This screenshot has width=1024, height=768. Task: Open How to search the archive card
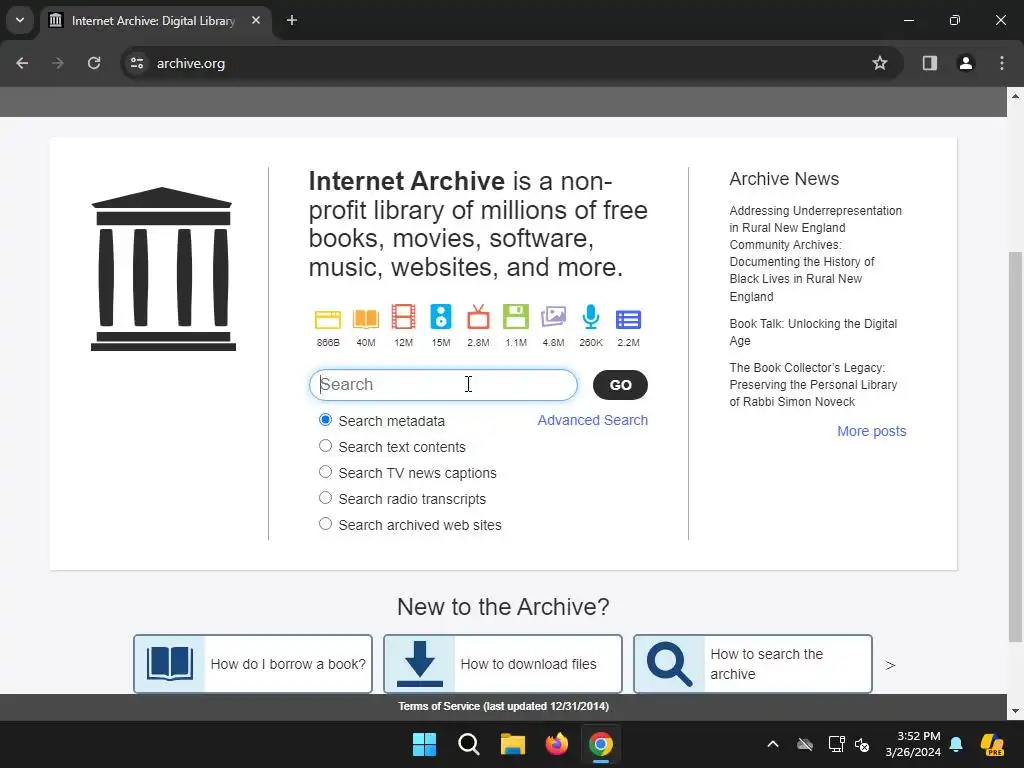tap(752, 664)
